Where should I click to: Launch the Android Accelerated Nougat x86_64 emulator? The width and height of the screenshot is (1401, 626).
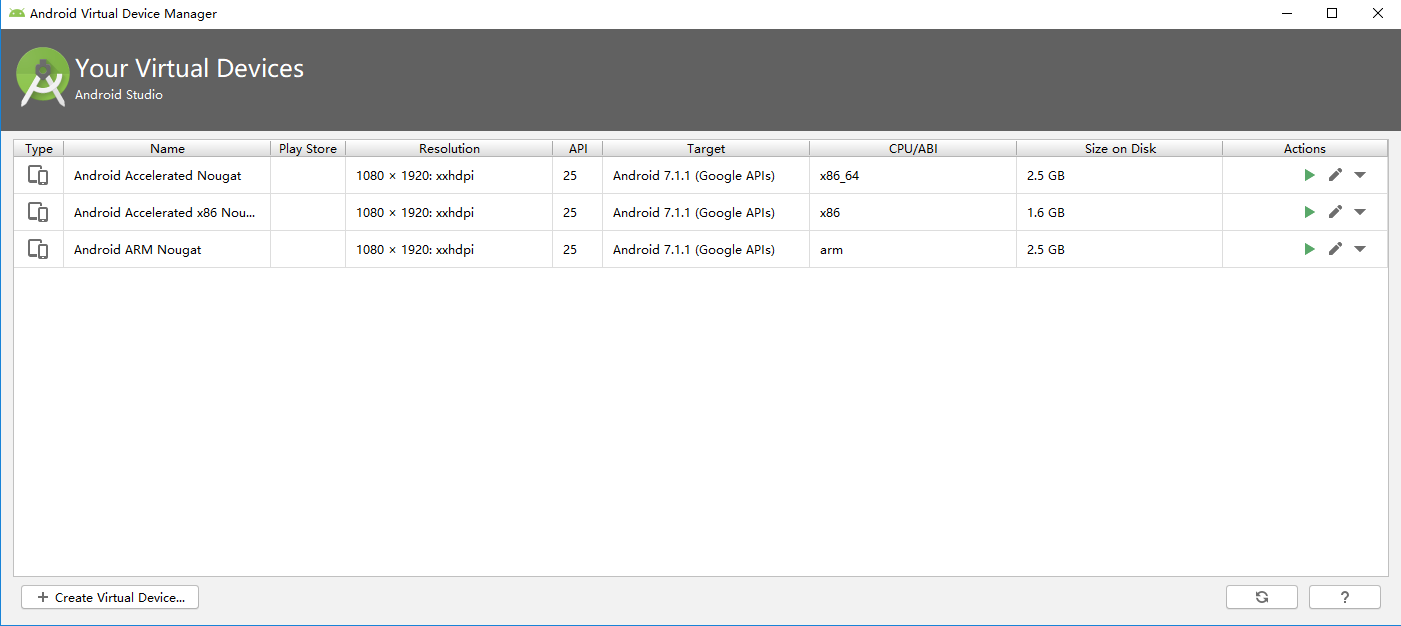[1309, 175]
